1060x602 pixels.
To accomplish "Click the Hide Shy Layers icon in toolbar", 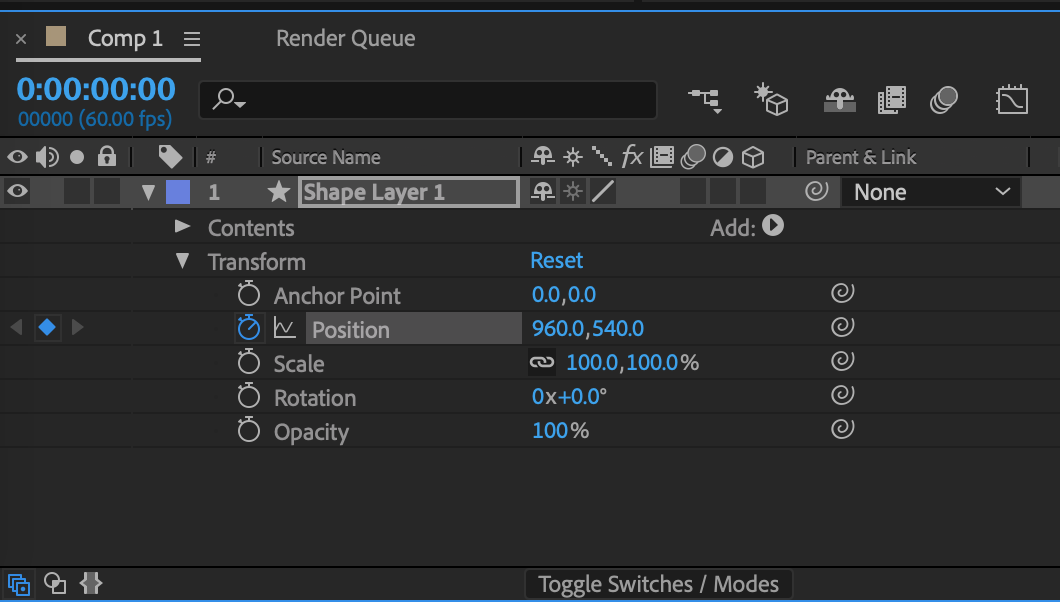I will pos(840,100).
